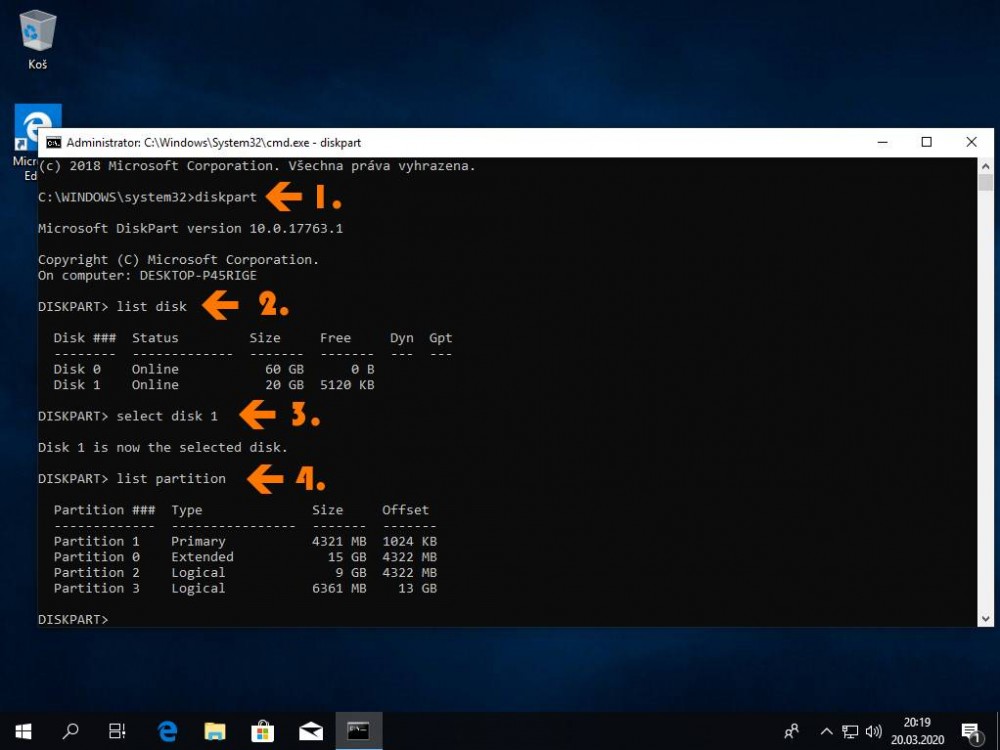Click the taskbar Search magnifier
The image size is (1000, 750).
[71, 731]
